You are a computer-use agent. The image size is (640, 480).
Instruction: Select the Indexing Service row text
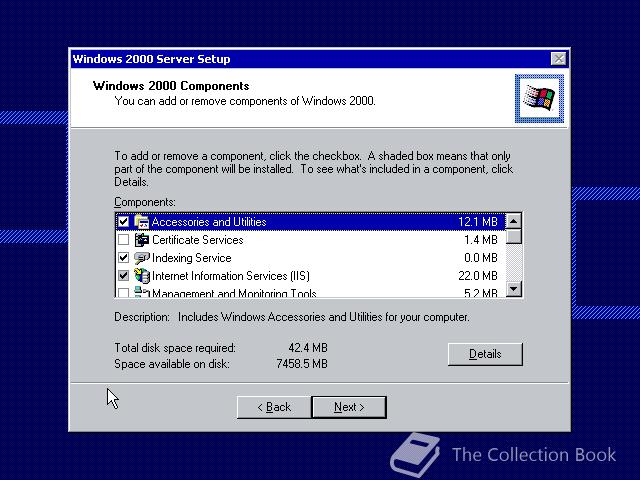coord(191,258)
